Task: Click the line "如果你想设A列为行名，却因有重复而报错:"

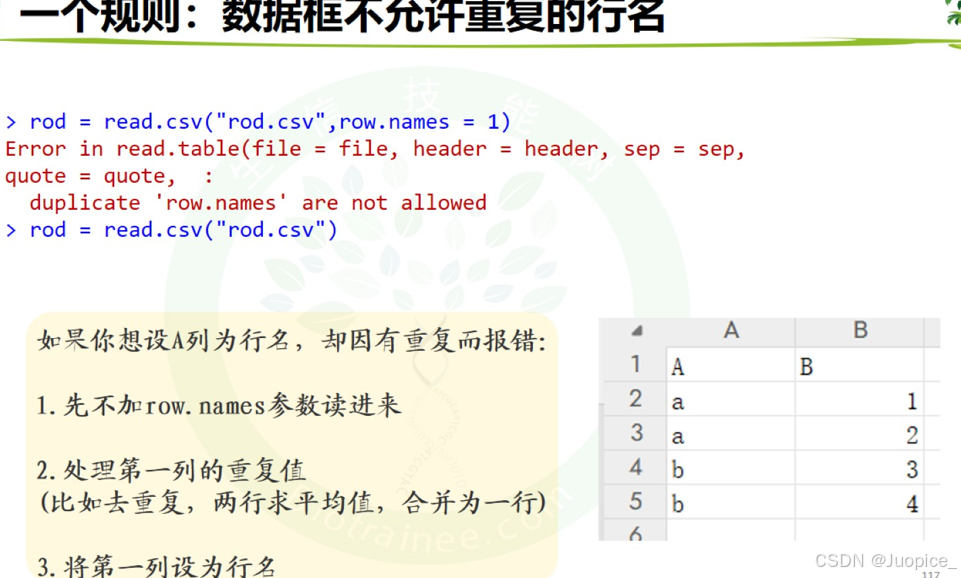Action: pos(292,340)
